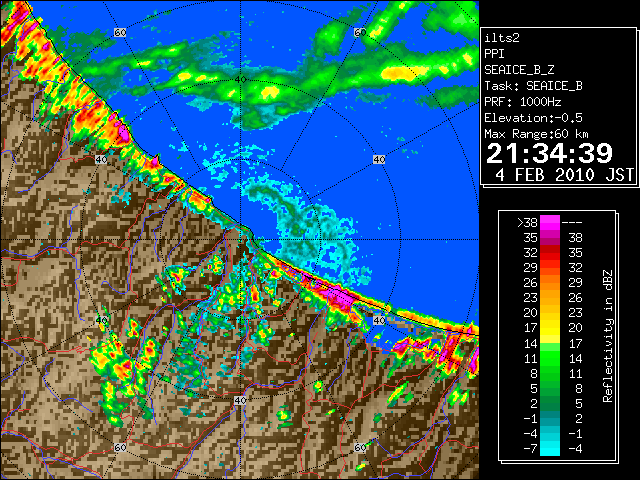This screenshot has height=480, width=640.
Task: Pick the cyan band at color scale bottom
Action: (x=550, y=448)
